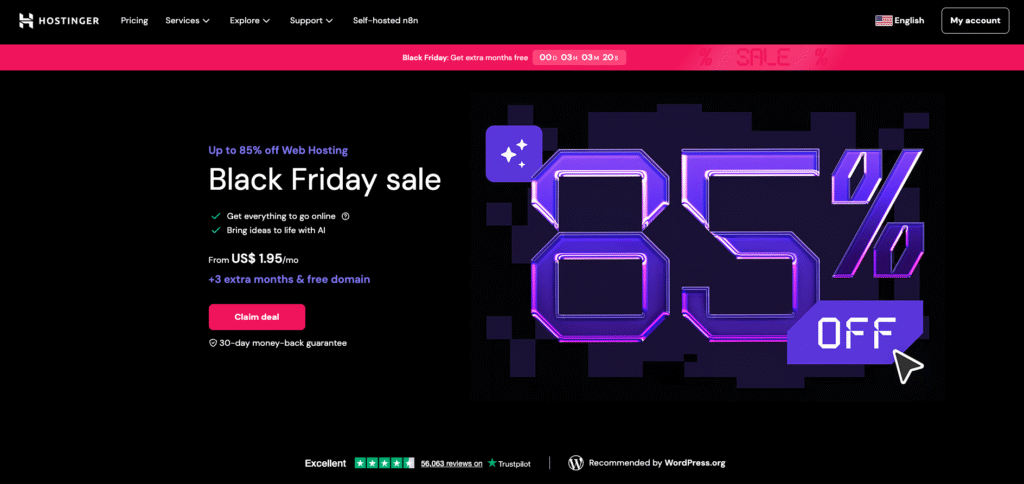Image resolution: width=1024 pixels, height=484 pixels.
Task: Click the Claim deal button
Action: [x=256, y=316]
